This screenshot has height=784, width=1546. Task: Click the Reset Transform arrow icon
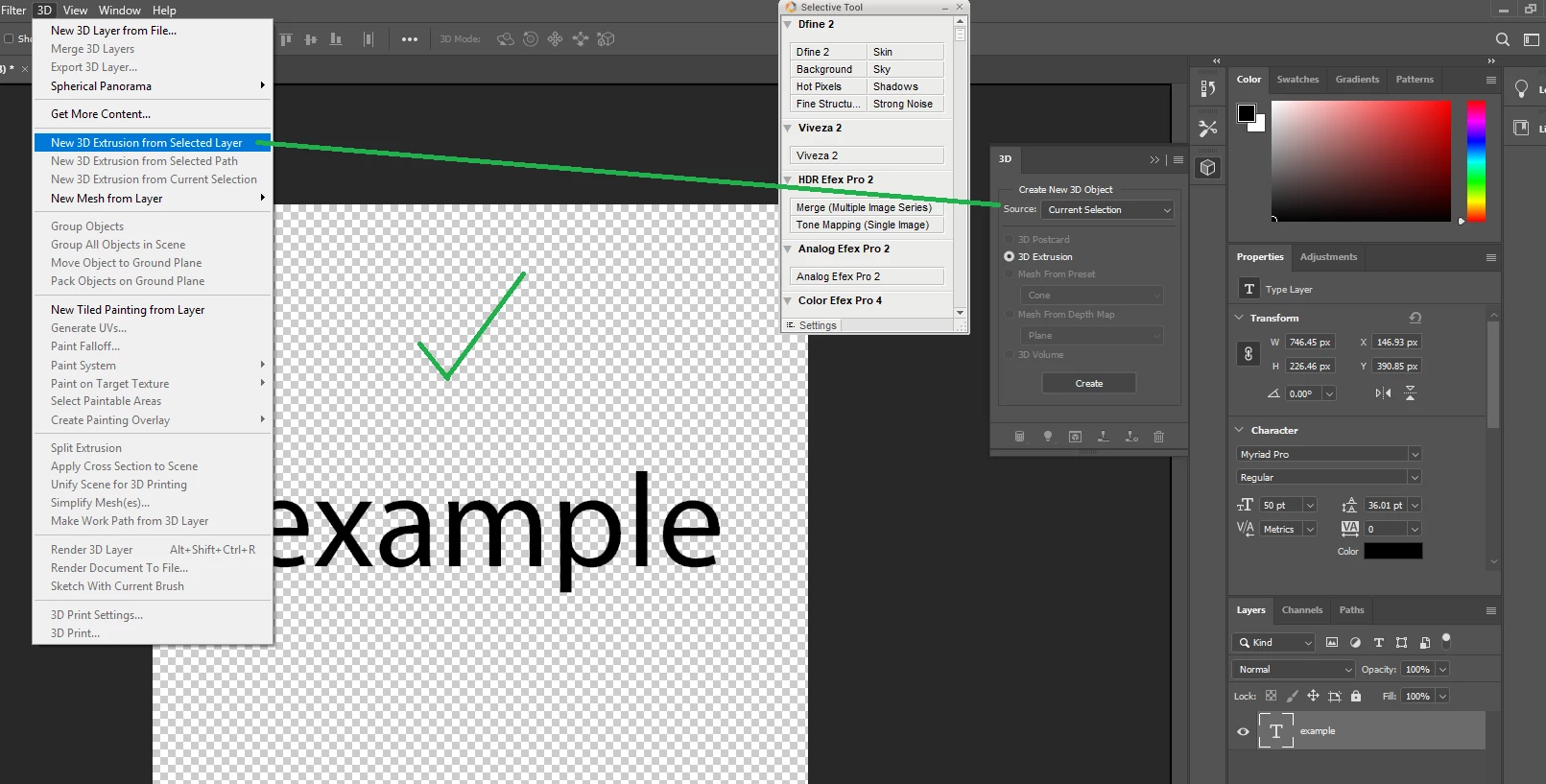[1415, 318]
